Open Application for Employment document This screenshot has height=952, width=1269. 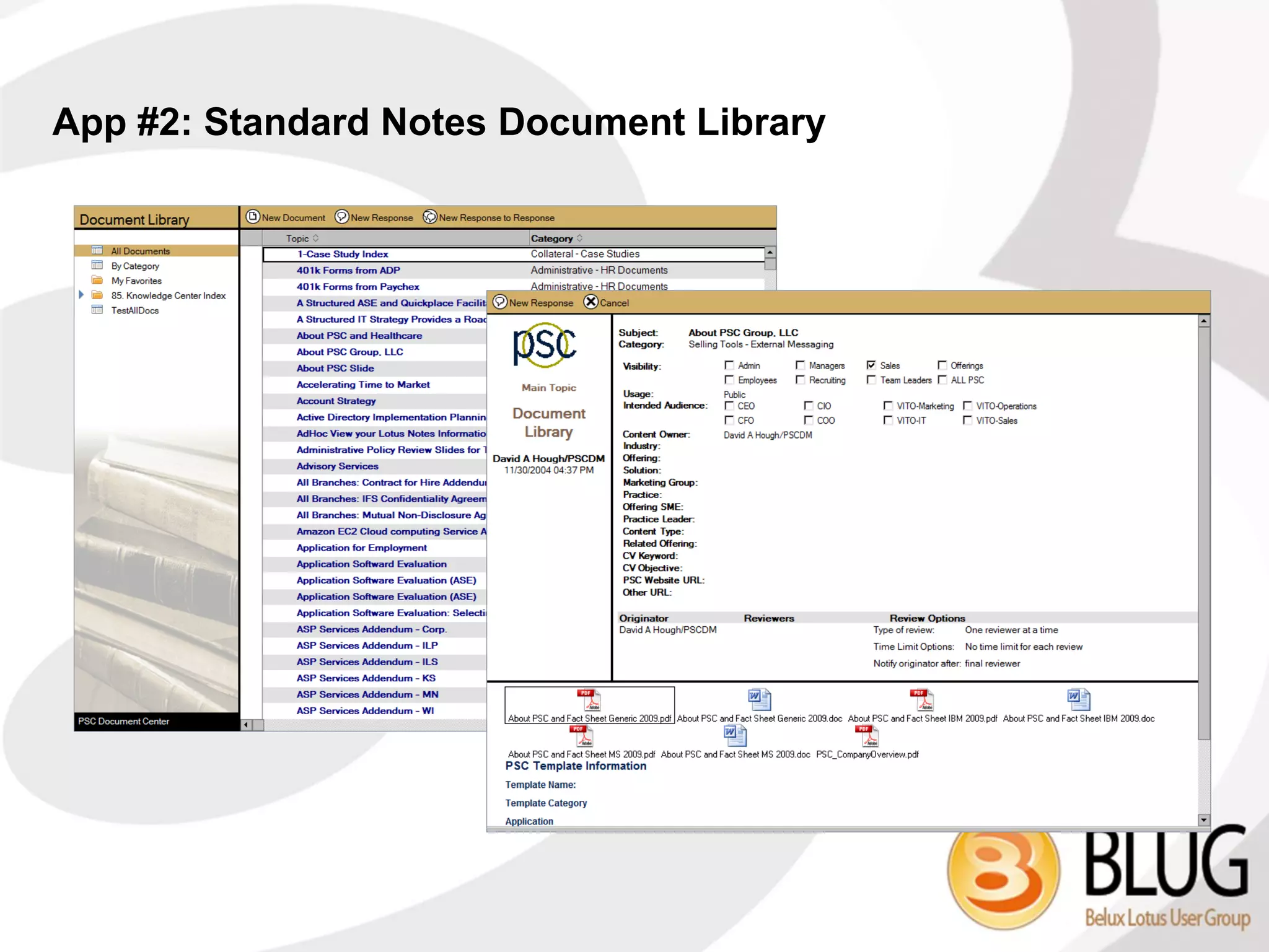tap(362, 548)
